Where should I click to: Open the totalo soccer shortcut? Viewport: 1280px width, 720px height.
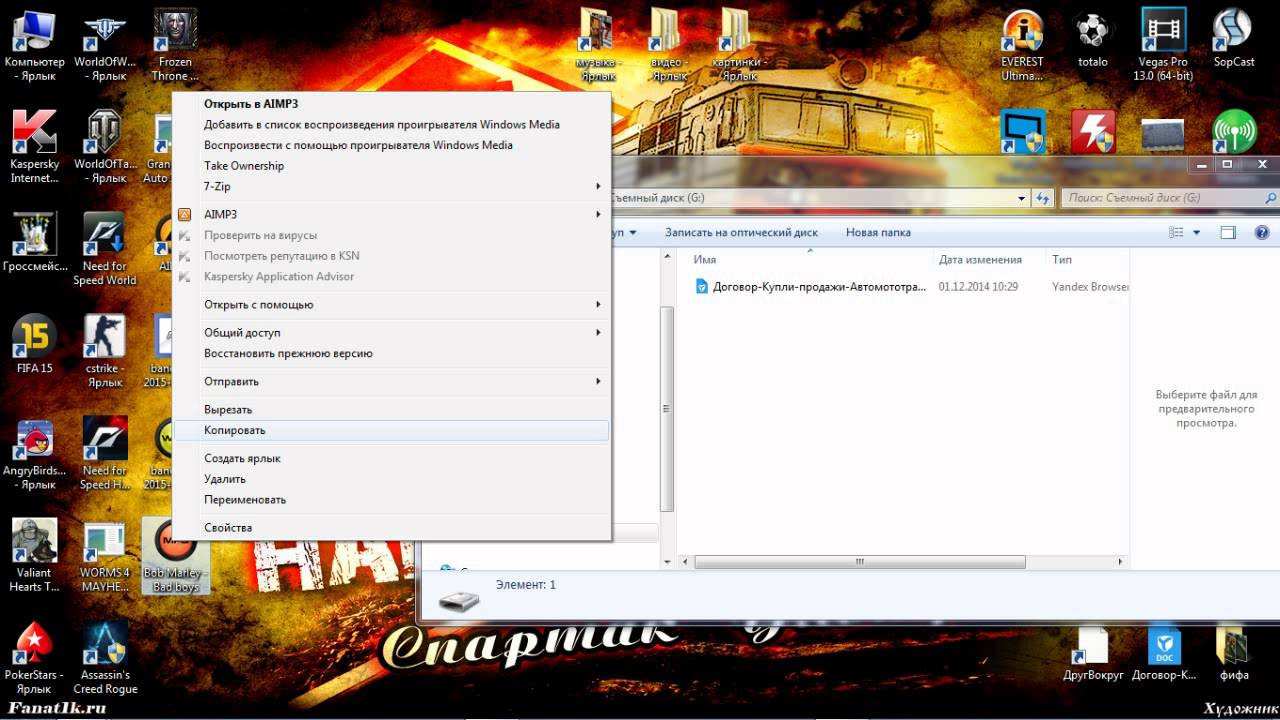pos(1092,40)
